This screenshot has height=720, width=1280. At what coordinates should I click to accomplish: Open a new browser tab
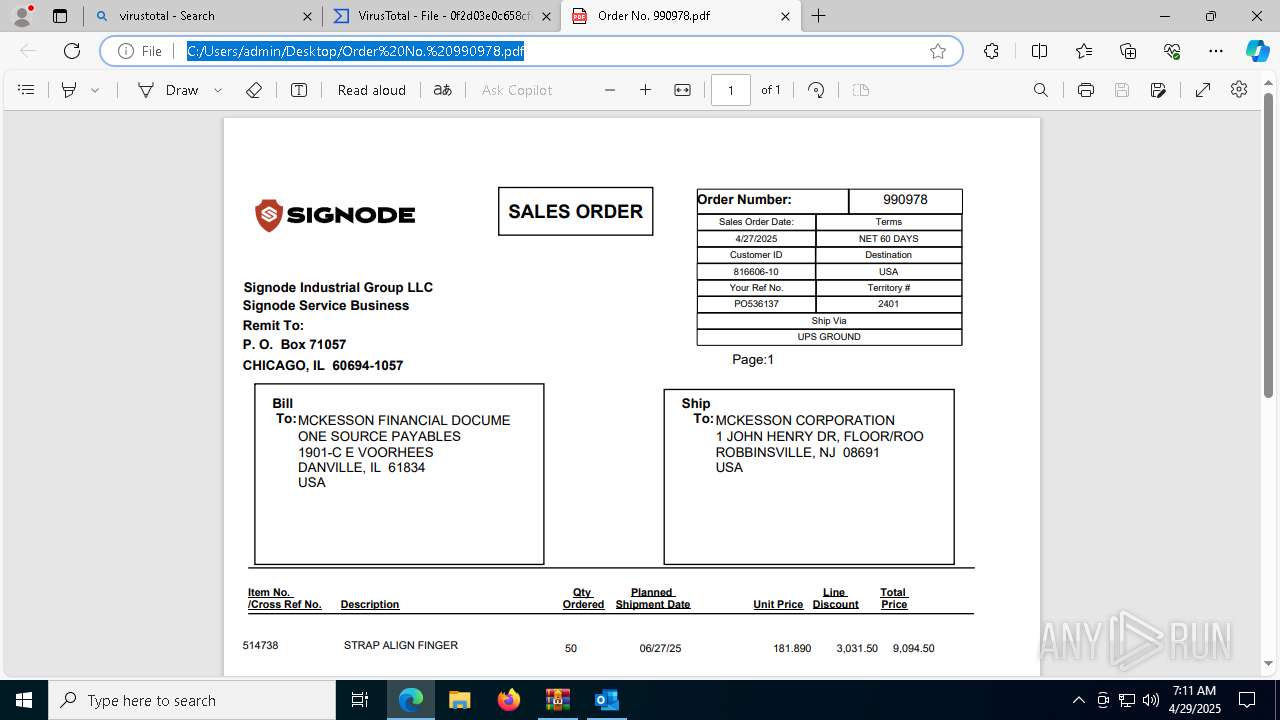point(819,16)
